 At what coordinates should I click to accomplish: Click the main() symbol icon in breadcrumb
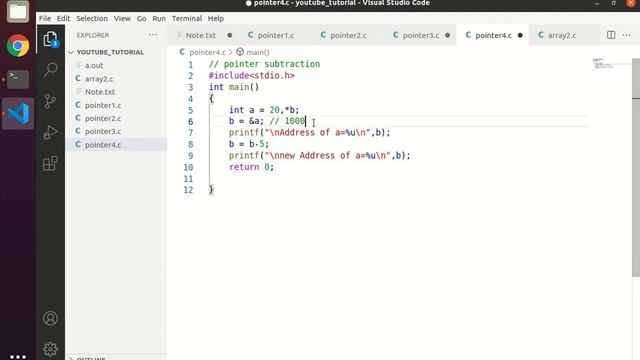pos(240,52)
